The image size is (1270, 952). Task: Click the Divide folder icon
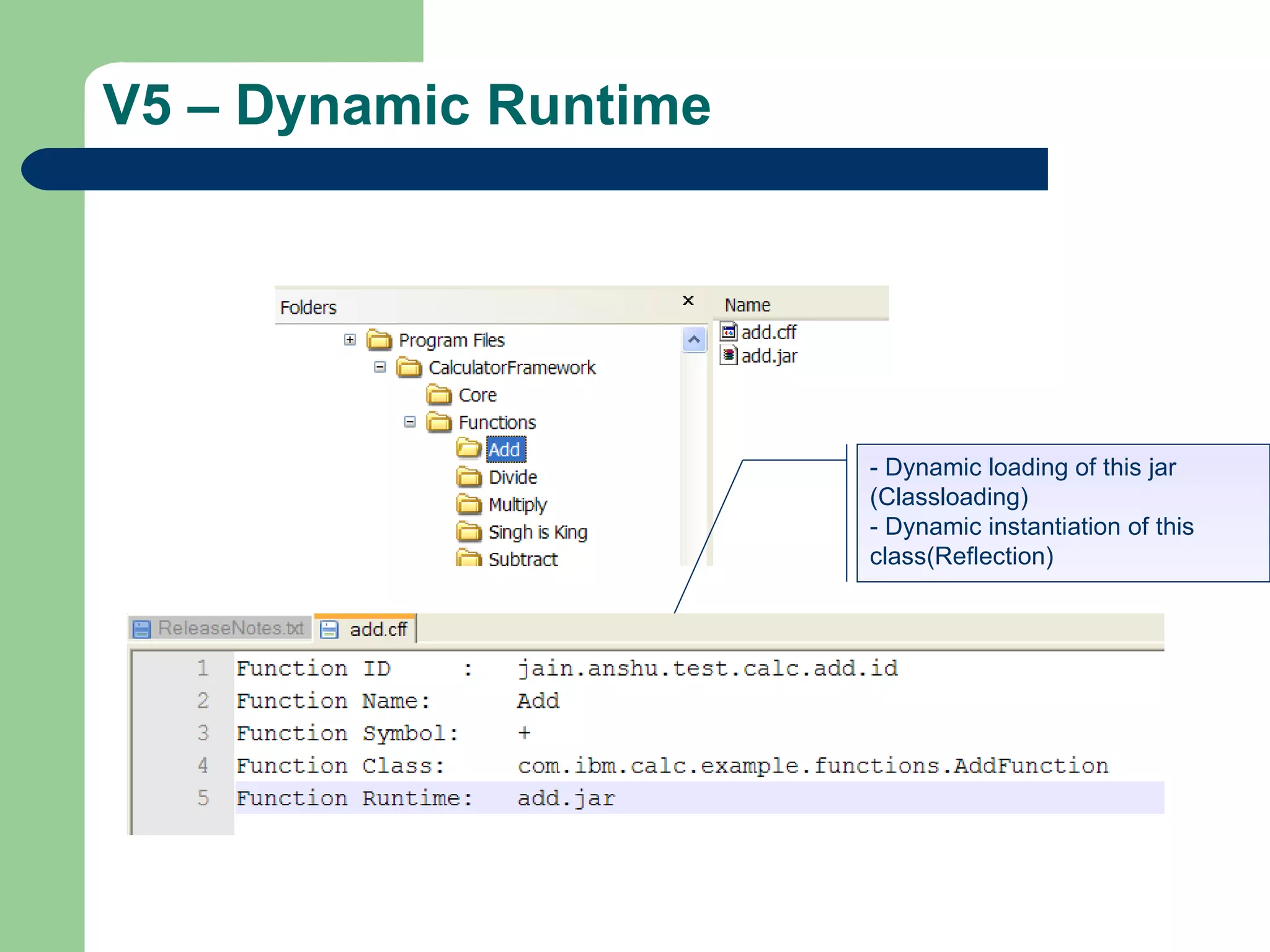point(469,477)
